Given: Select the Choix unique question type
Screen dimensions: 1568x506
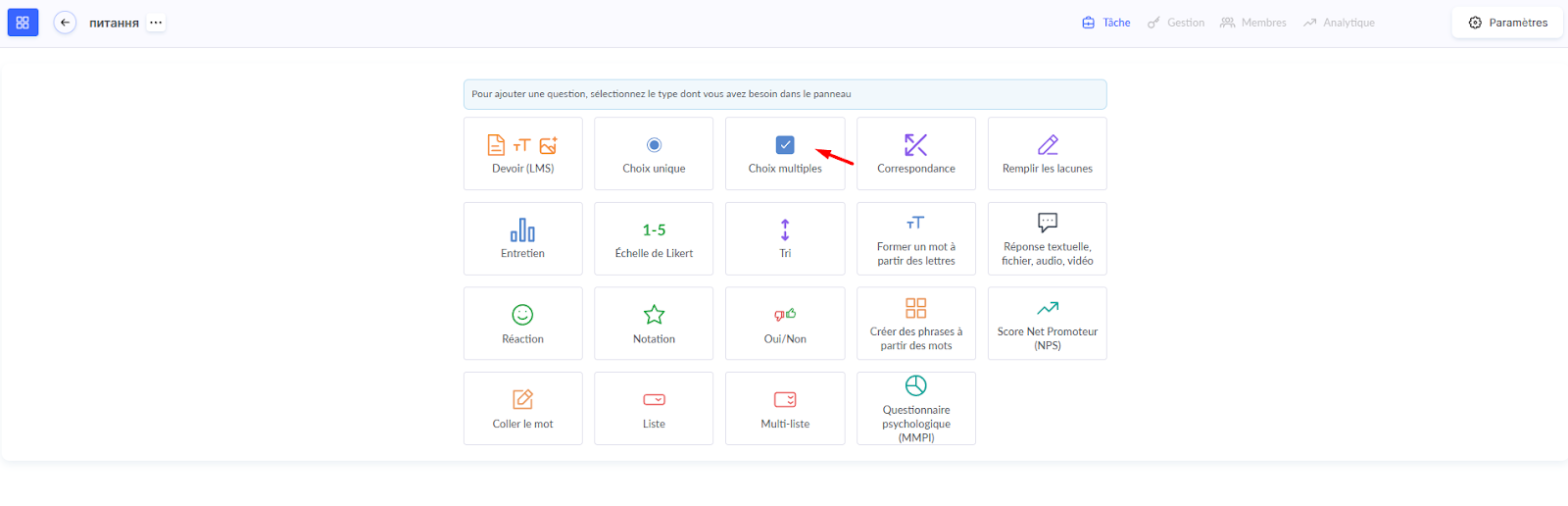Looking at the screenshot, I should (x=654, y=154).
